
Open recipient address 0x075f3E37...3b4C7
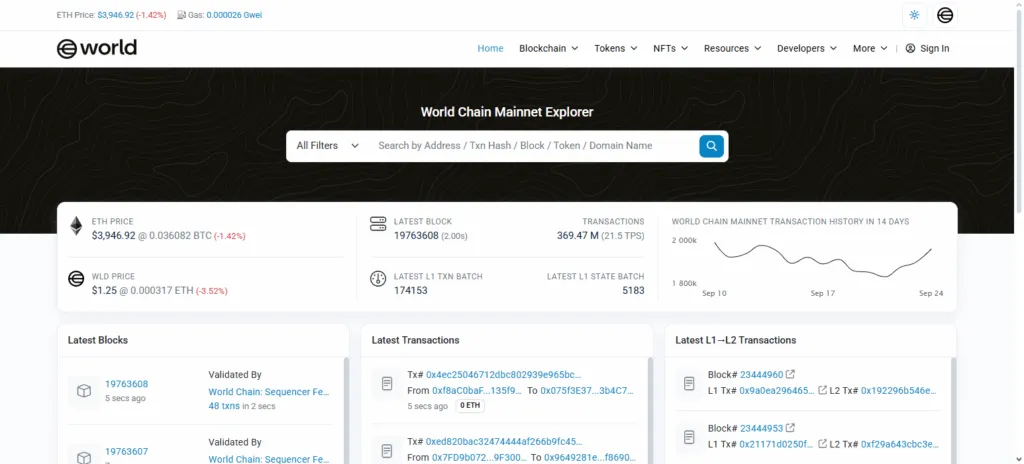coord(587,391)
